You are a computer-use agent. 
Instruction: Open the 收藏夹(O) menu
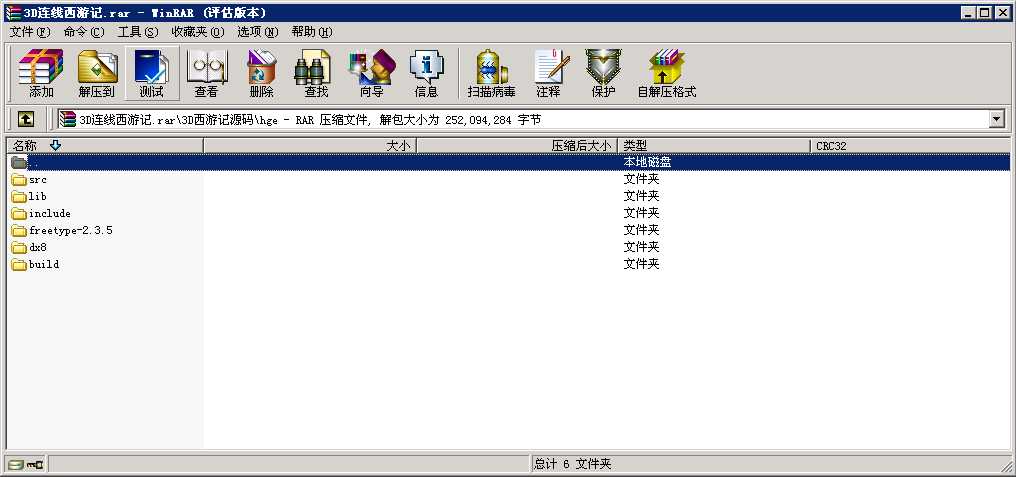point(198,32)
